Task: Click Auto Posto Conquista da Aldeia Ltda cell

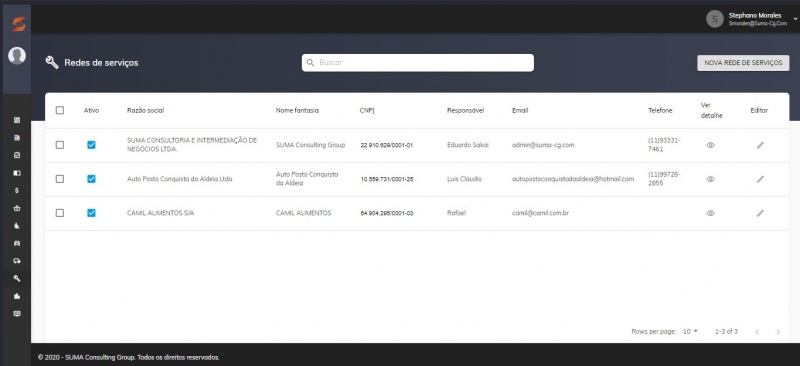Action: [180, 179]
